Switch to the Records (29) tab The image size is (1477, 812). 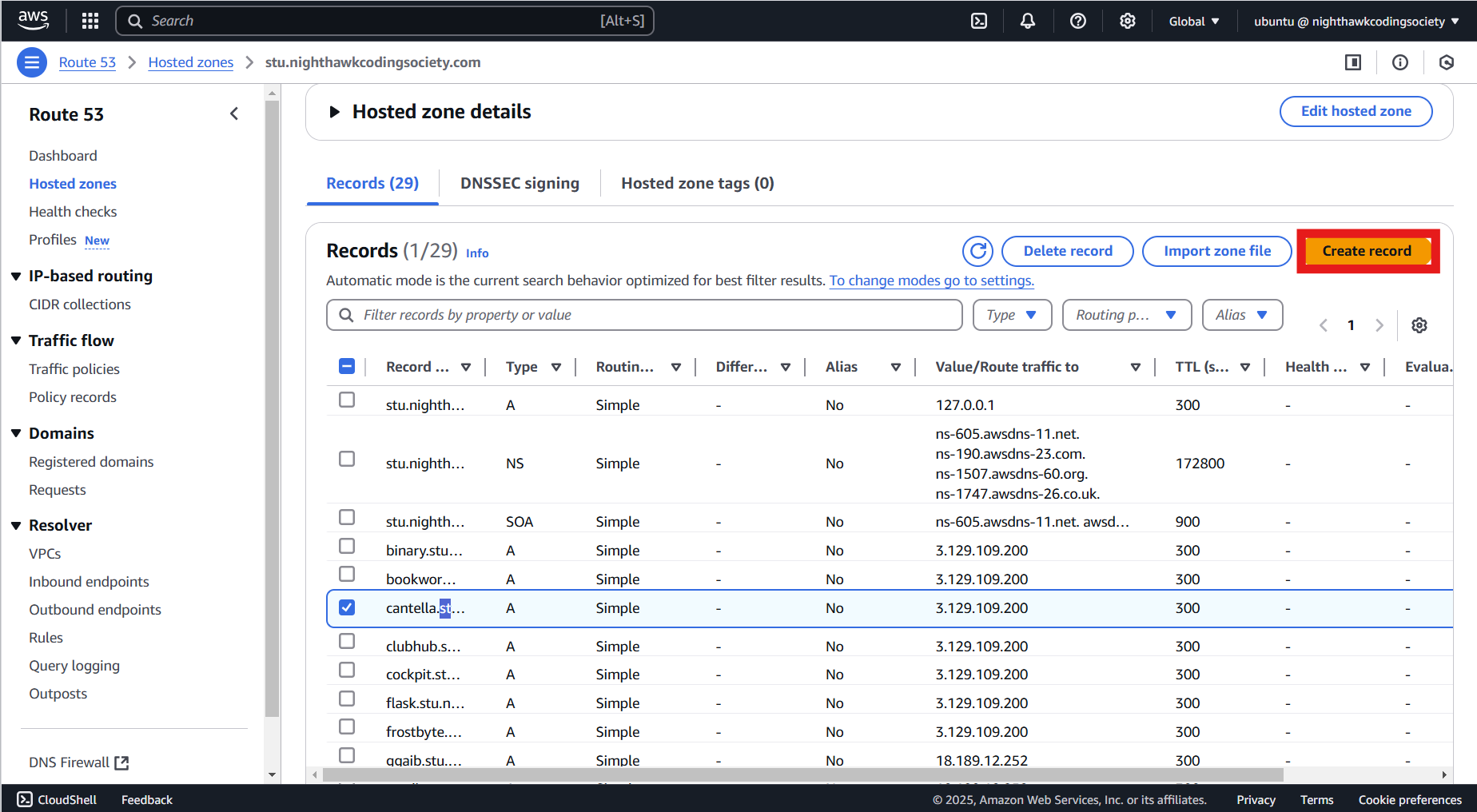pyautogui.click(x=372, y=184)
